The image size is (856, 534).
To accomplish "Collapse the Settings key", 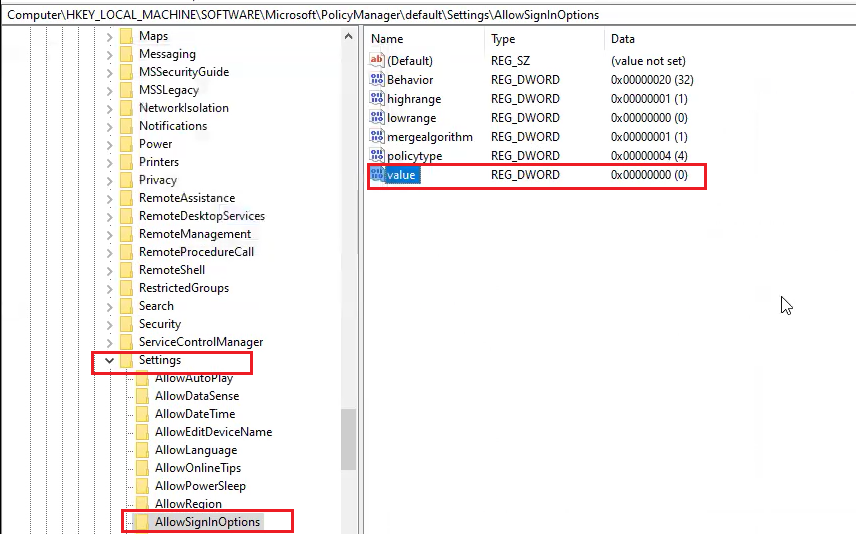I will pyautogui.click(x=109, y=360).
